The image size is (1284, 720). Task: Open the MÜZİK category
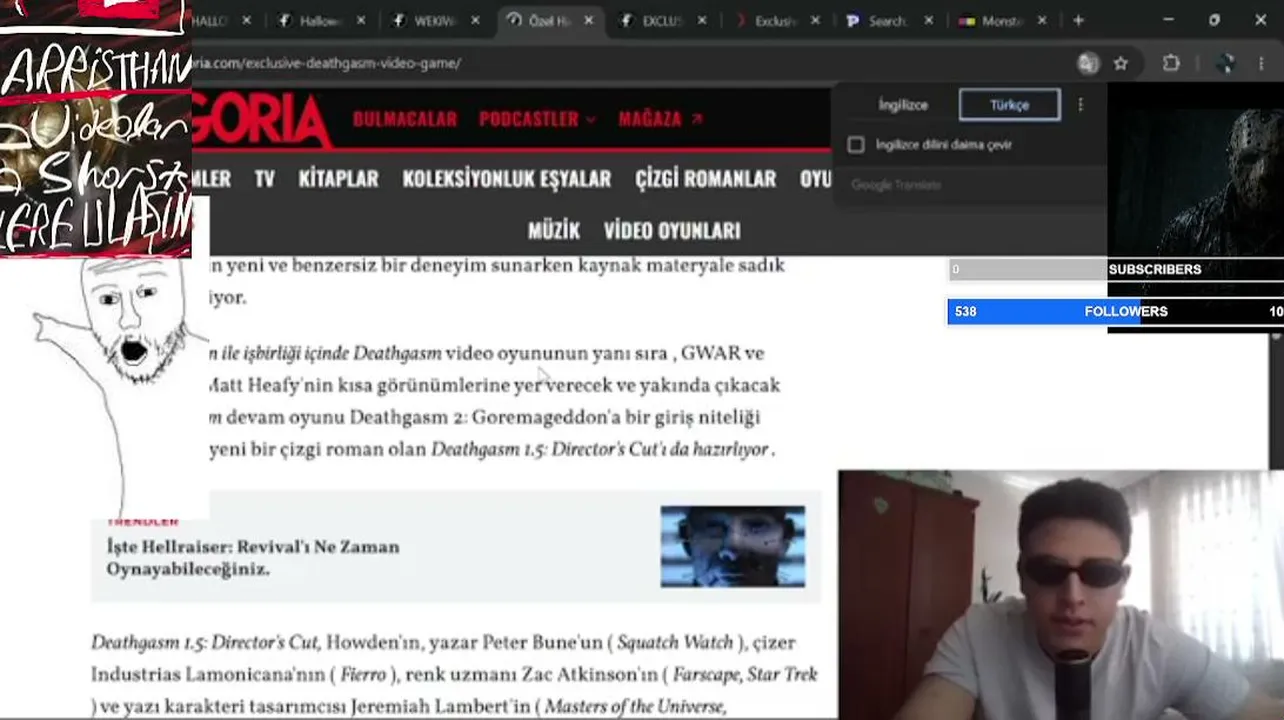tap(554, 231)
